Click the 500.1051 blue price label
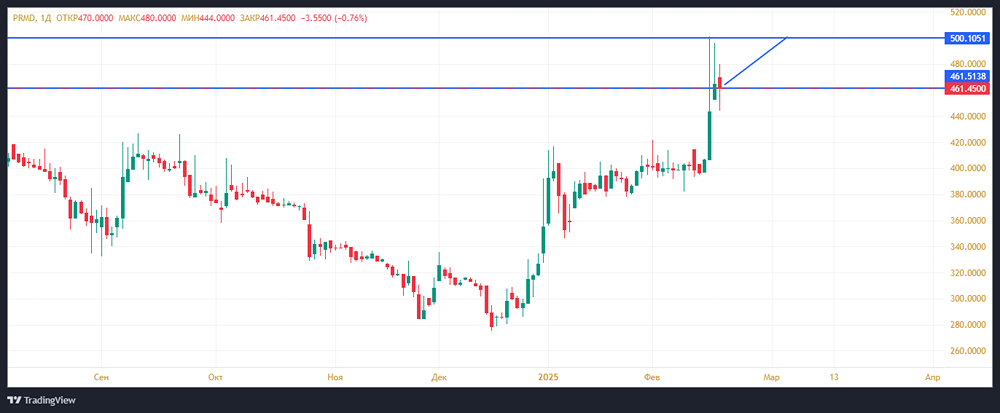 click(967, 38)
